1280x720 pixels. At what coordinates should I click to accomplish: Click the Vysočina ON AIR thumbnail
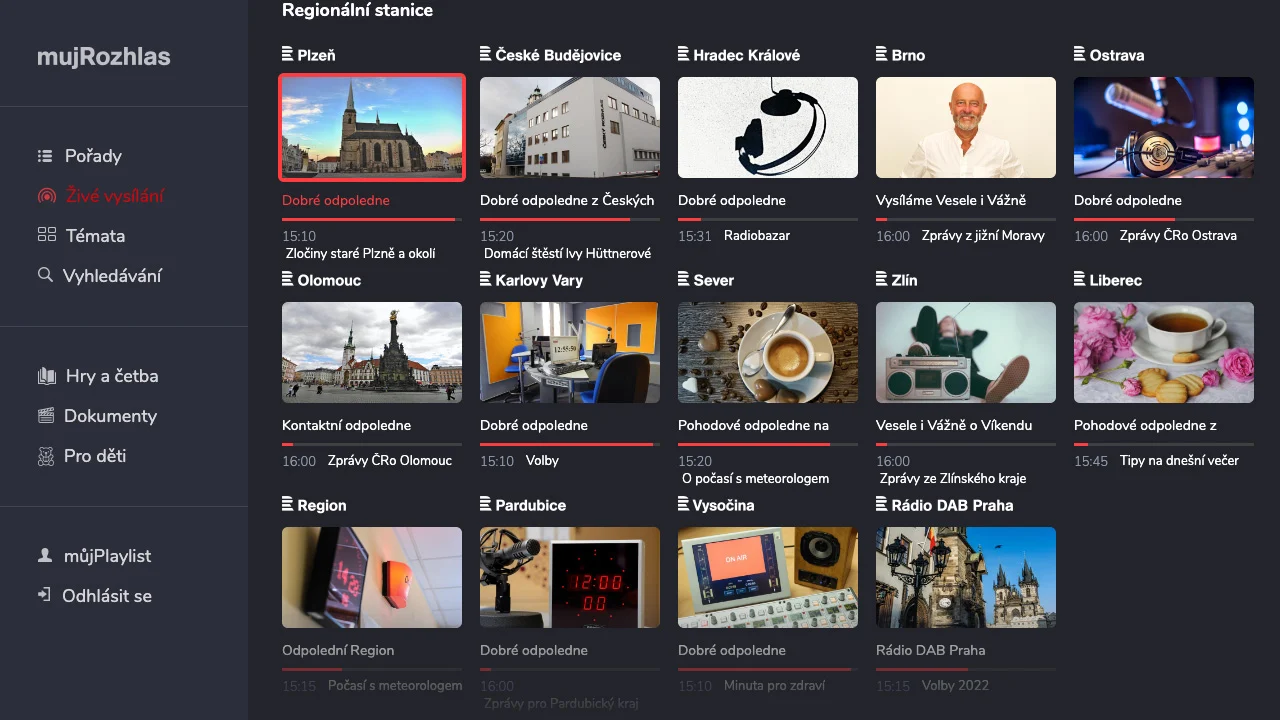pyautogui.click(x=767, y=577)
